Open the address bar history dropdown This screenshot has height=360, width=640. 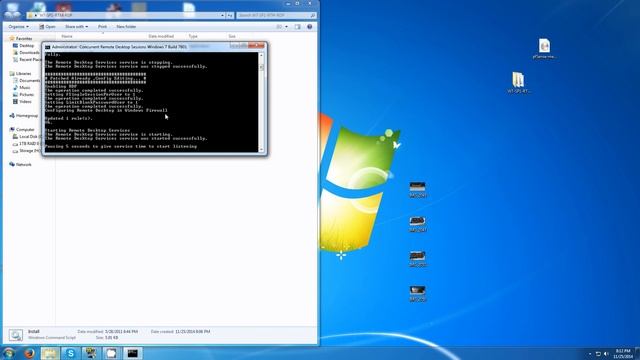(x=222, y=15)
